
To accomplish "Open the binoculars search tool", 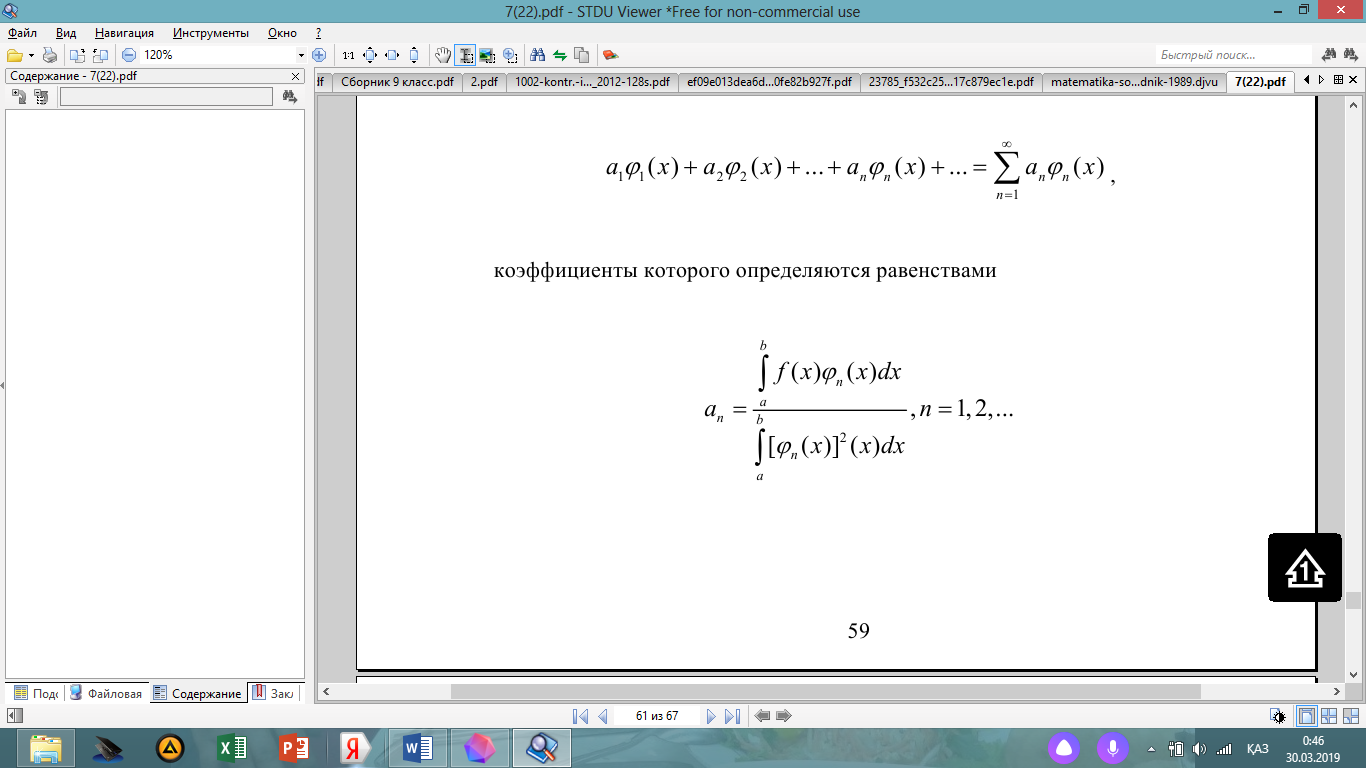I will (x=537, y=55).
